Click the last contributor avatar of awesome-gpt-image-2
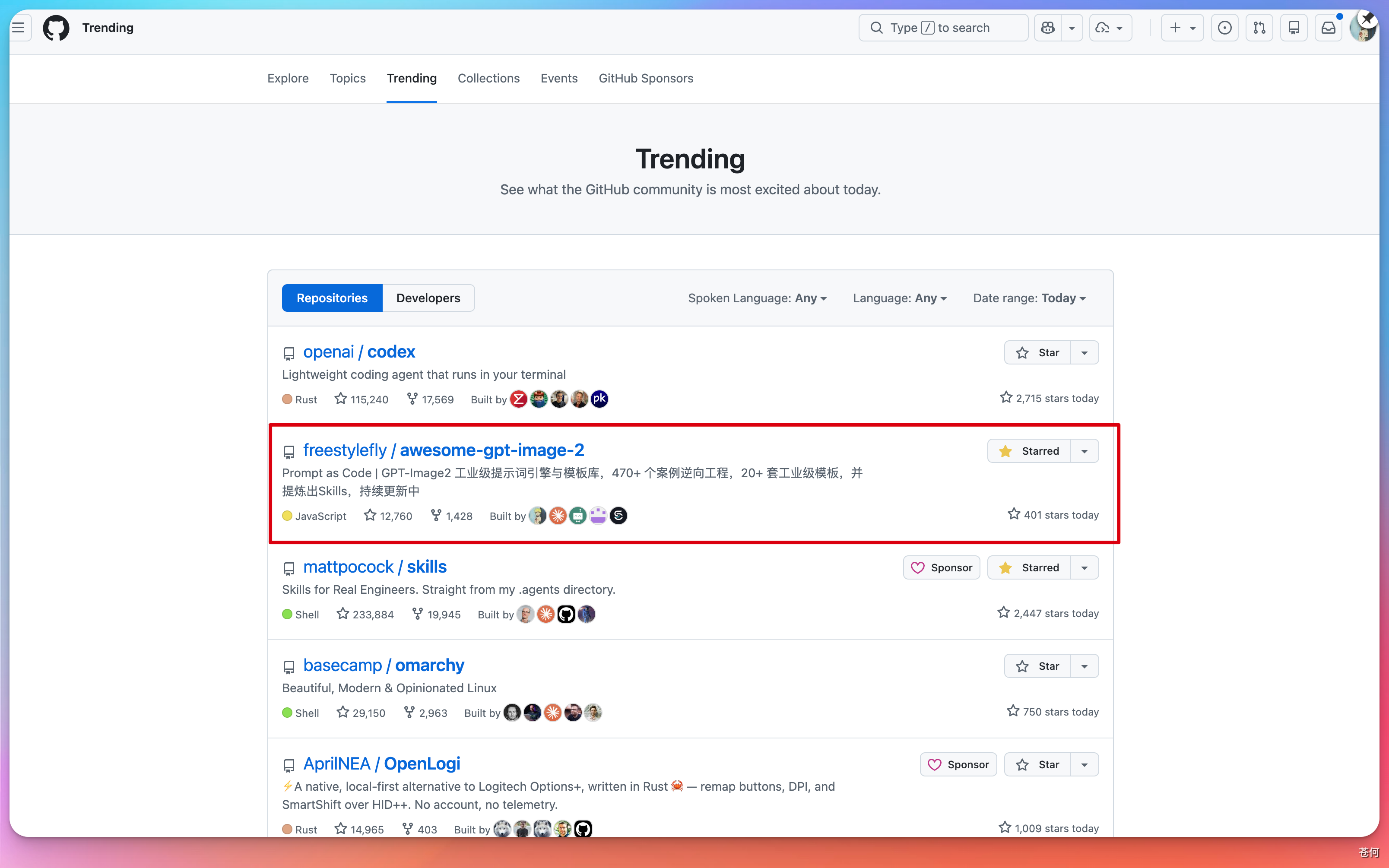This screenshot has width=1389, height=868. 618,516
